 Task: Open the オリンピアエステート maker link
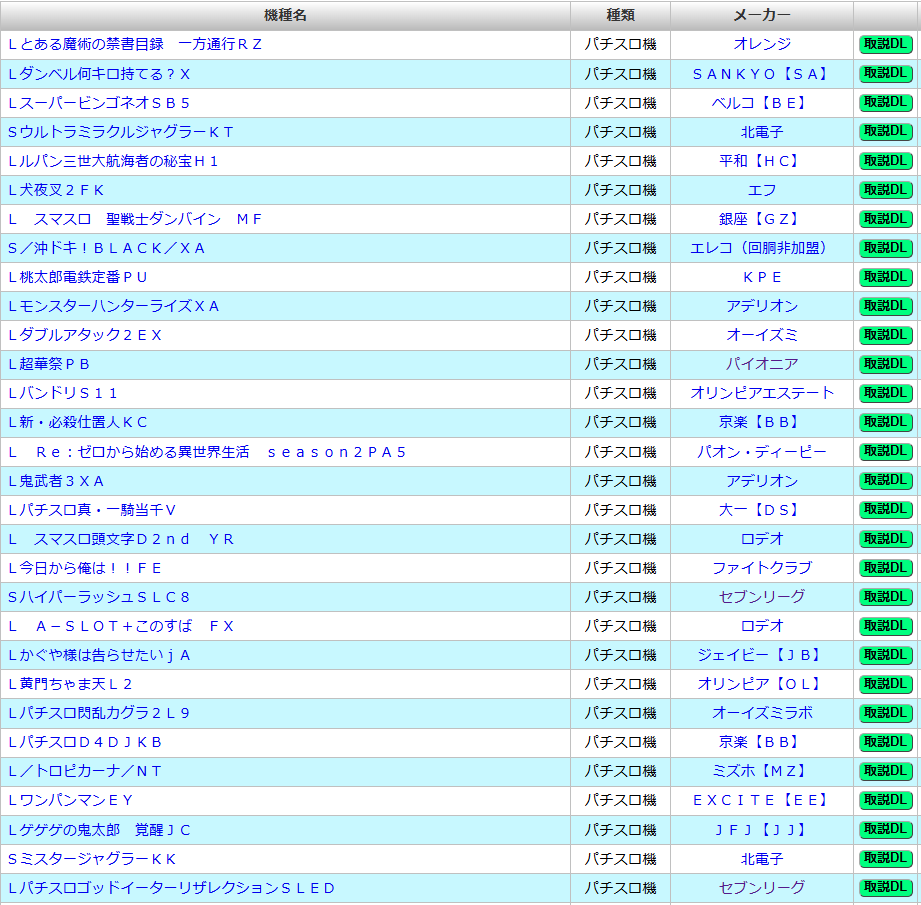pyautogui.click(x=762, y=393)
